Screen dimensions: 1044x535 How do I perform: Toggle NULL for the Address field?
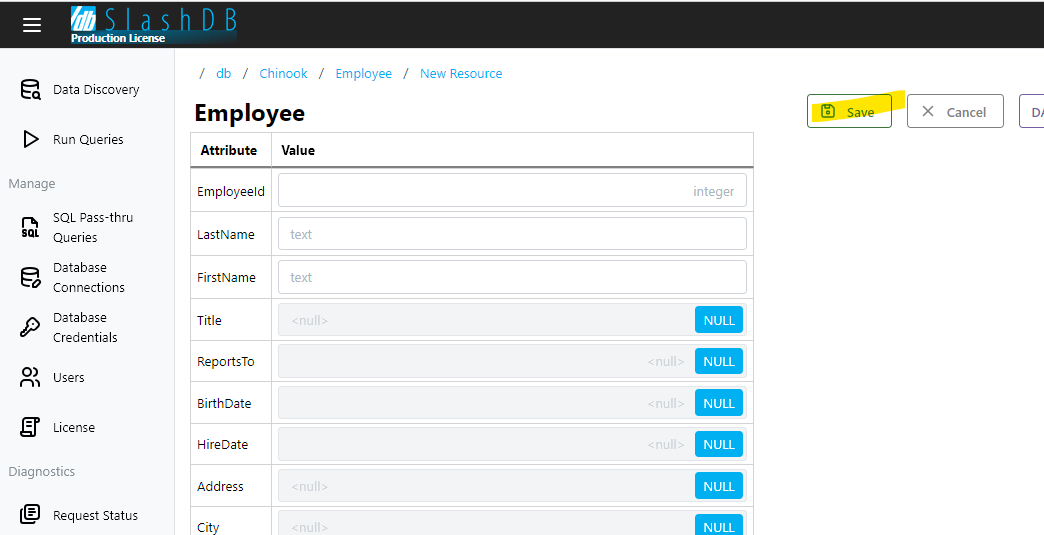(x=718, y=486)
